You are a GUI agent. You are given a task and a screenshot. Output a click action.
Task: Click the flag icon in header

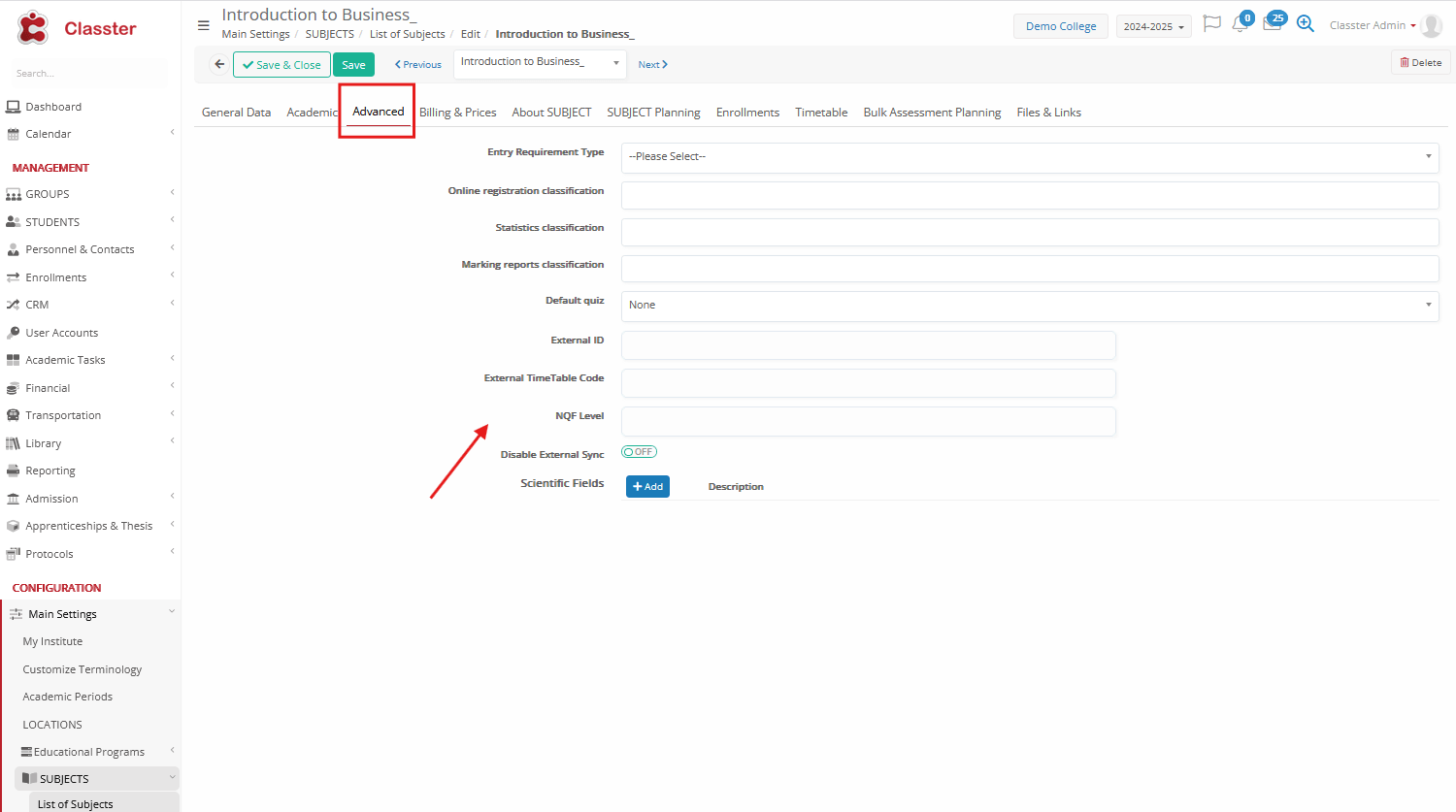click(x=1211, y=24)
